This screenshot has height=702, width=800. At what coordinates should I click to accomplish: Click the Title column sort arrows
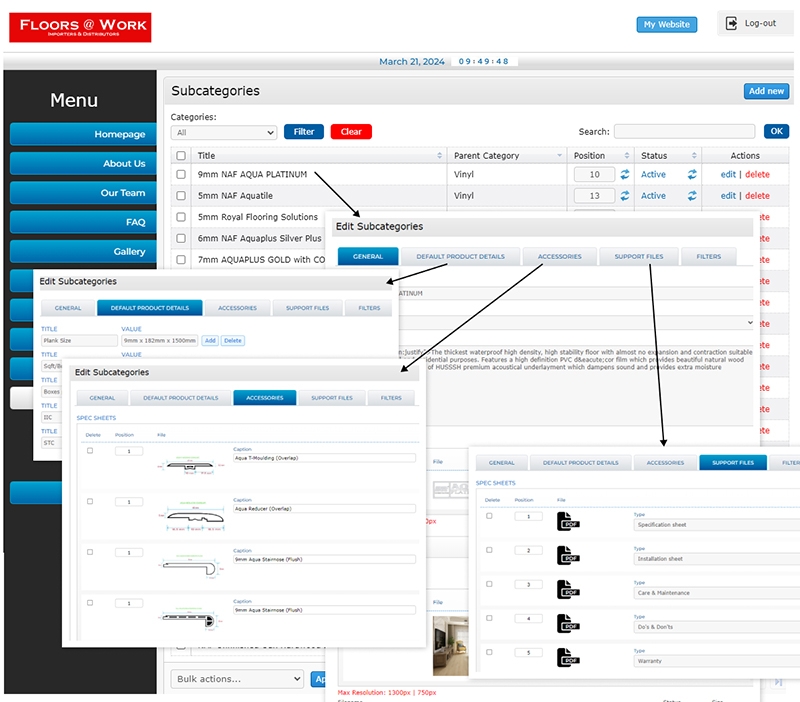(x=440, y=156)
